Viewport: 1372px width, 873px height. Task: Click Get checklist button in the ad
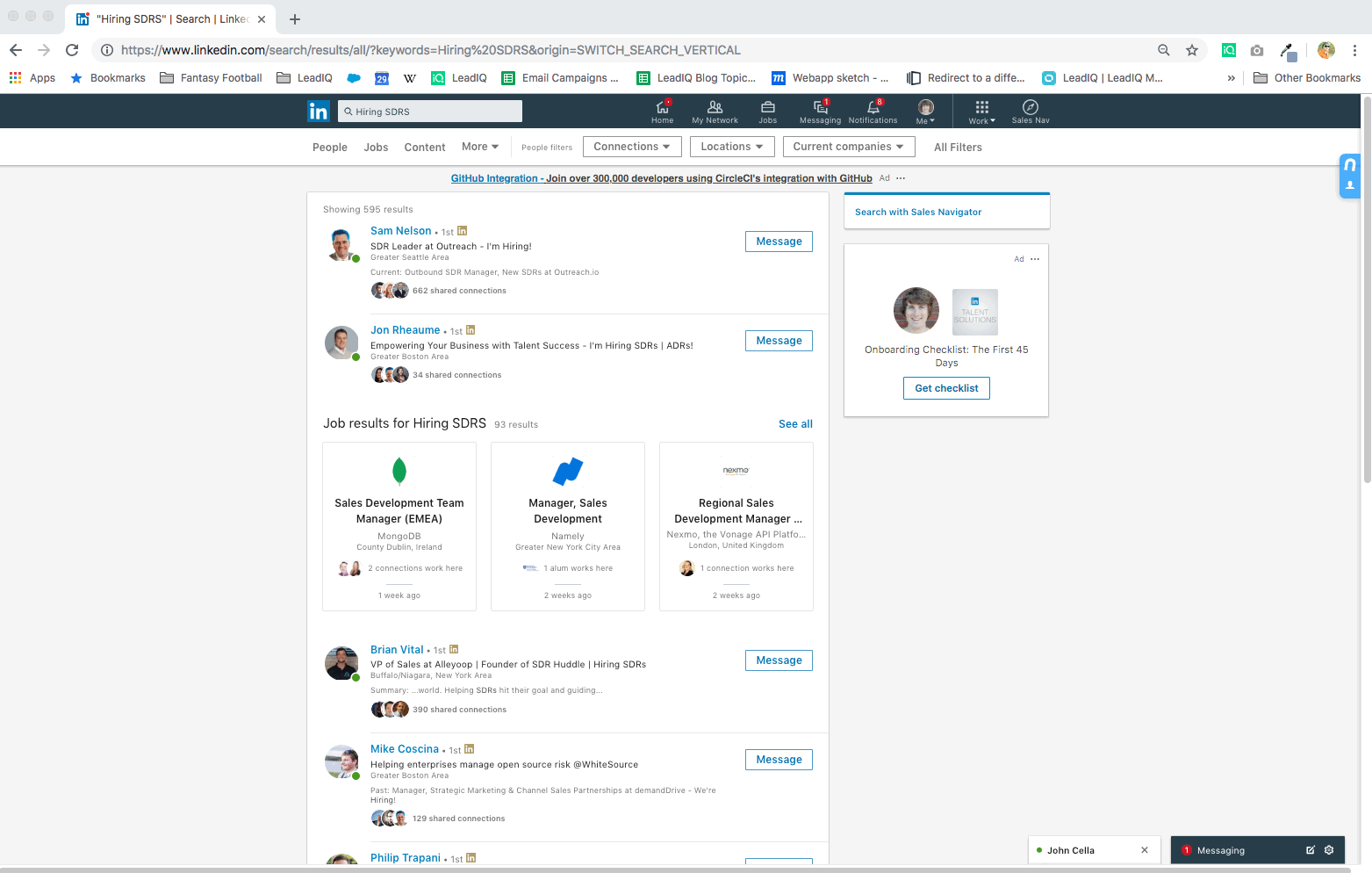946,388
